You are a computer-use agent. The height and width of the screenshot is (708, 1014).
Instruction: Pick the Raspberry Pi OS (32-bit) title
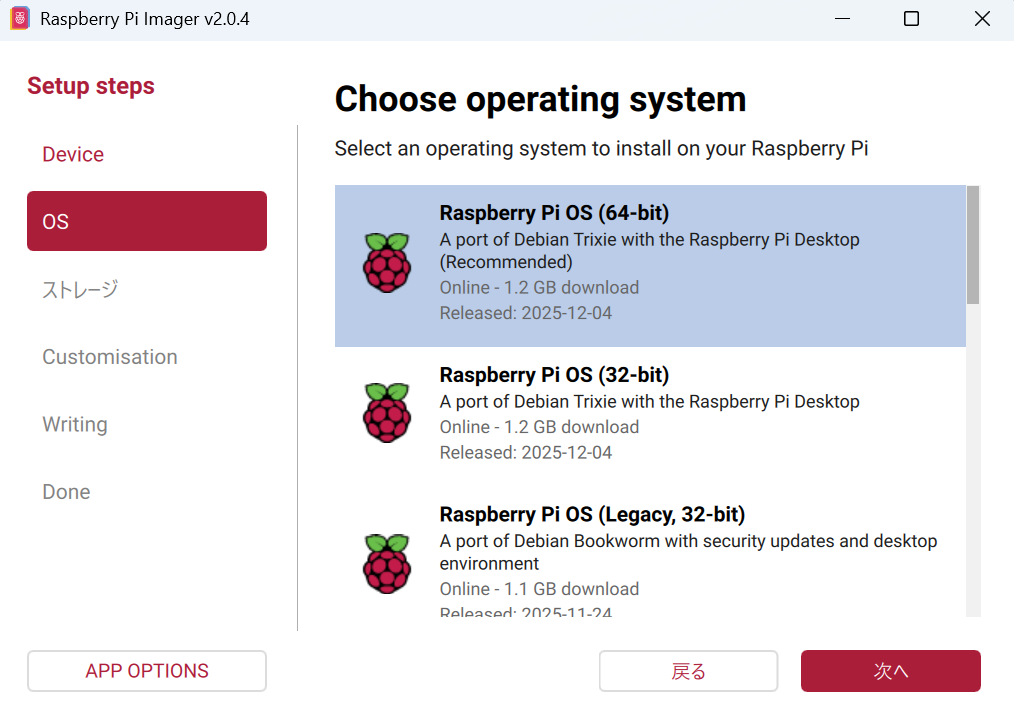coord(554,375)
